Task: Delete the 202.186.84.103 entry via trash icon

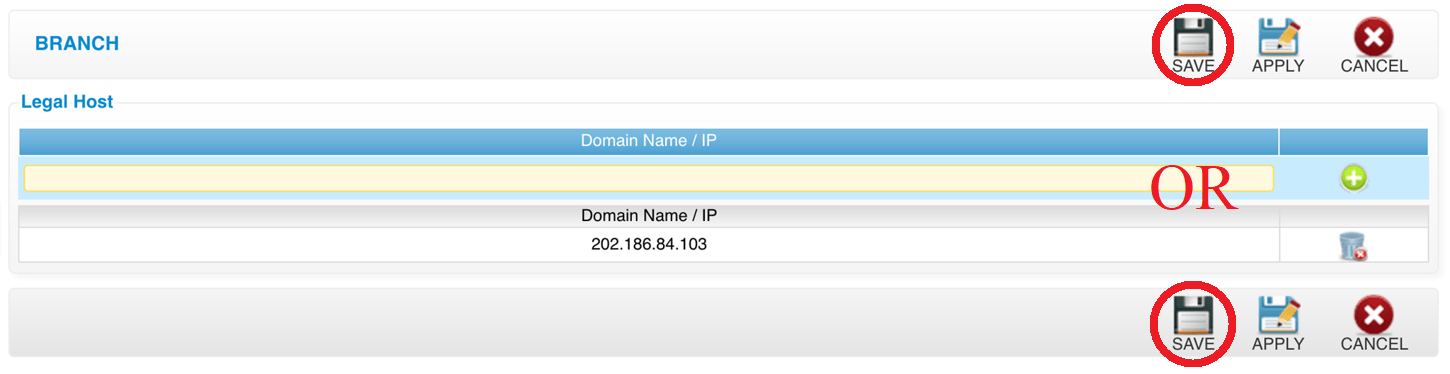Action: point(1353,246)
